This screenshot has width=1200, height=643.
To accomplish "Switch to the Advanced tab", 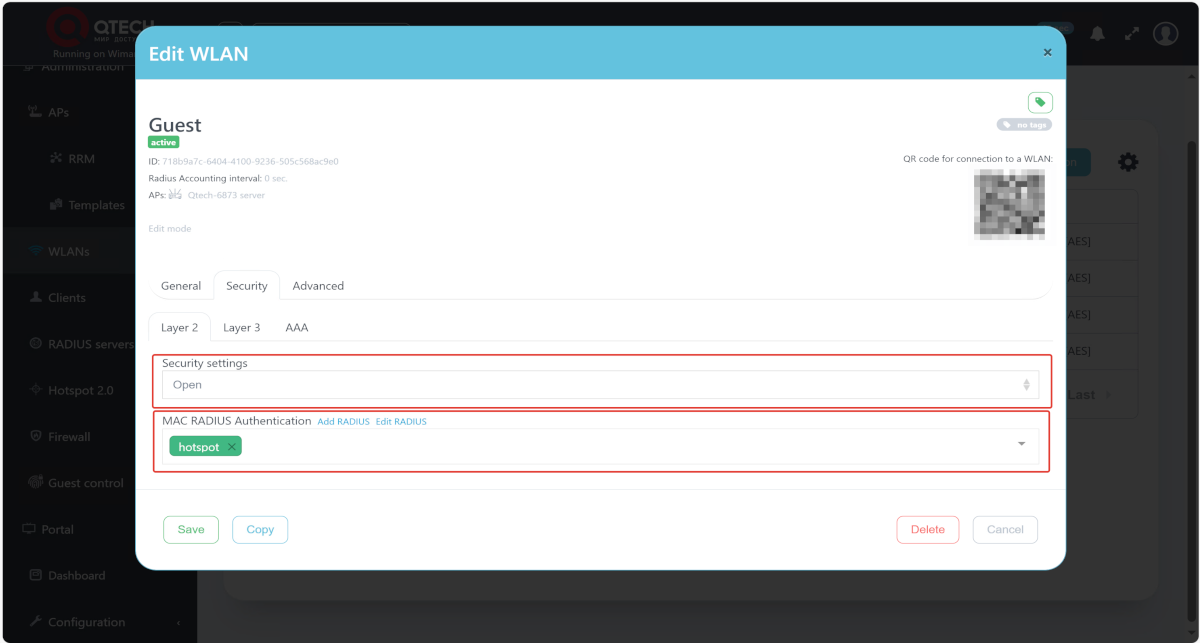I will (318, 286).
